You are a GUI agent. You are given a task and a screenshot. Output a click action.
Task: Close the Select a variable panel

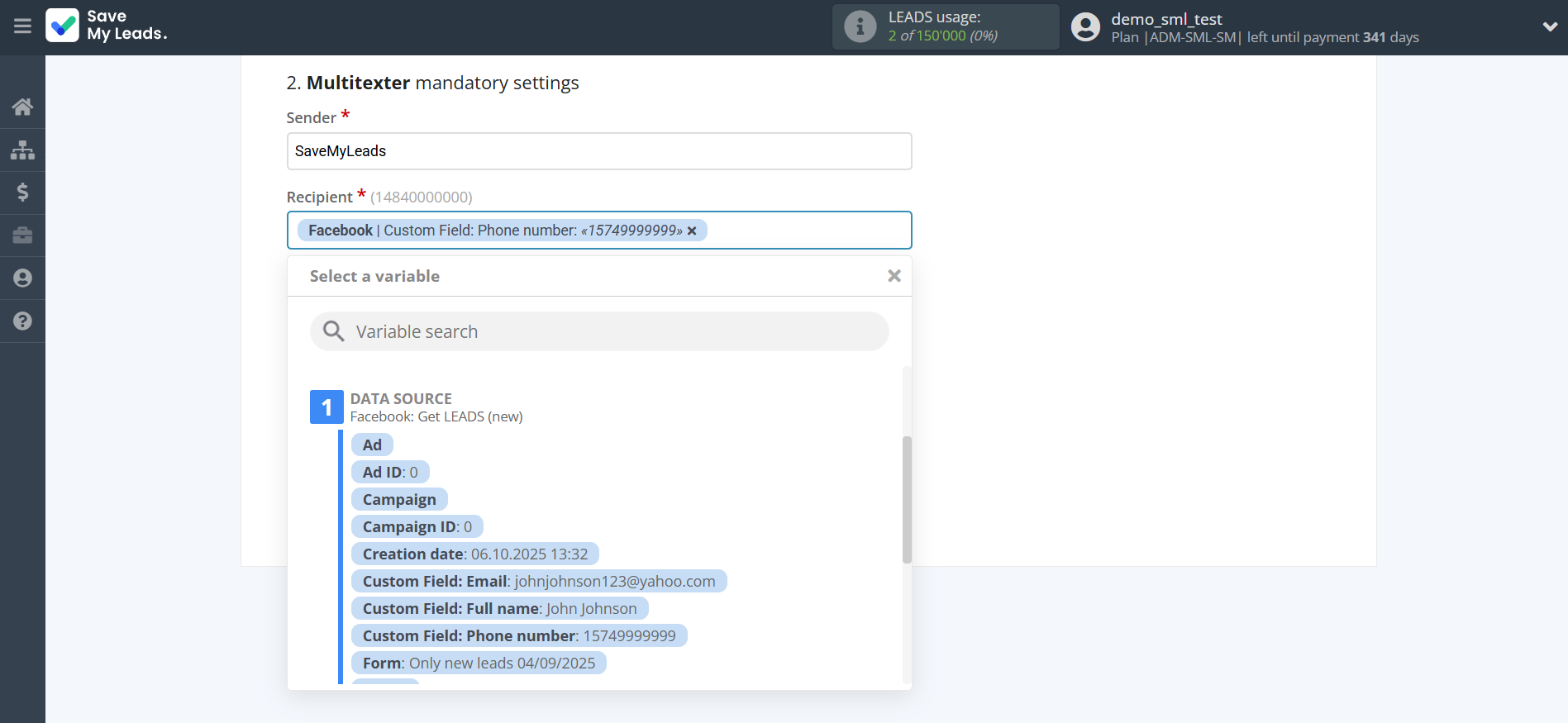tap(894, 276)
